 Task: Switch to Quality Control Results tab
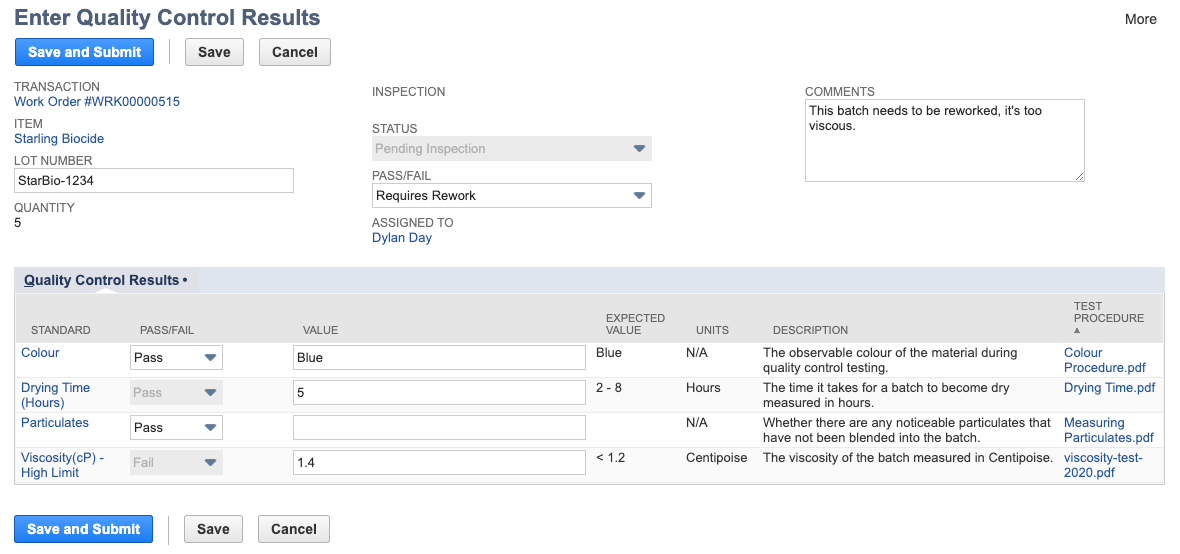coord(105,280)
